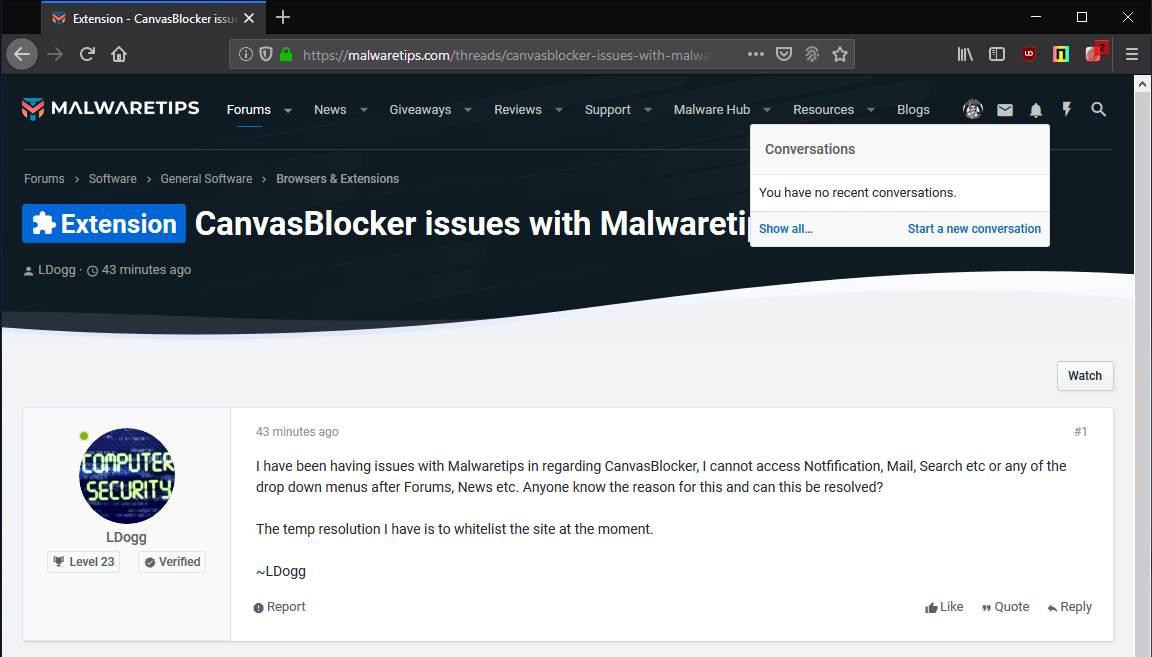Open tracking protection shield in address bar

pyautogui.click(x=266, y=54)
